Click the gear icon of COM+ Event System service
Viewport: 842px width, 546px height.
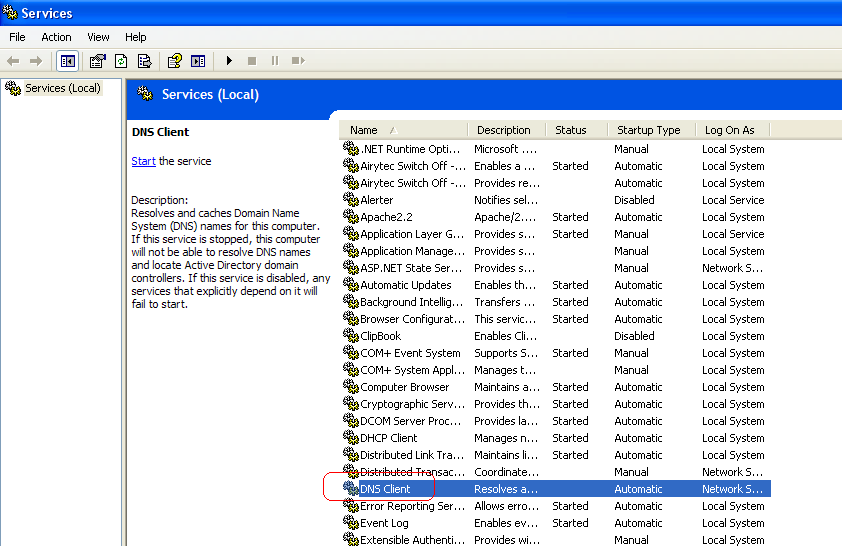pos(351,353)
